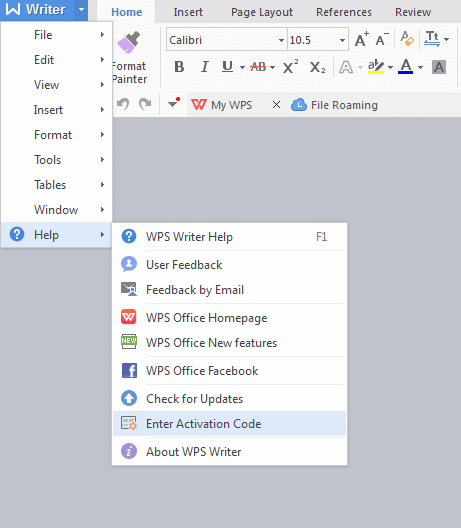Image resolution: width=461 pixels, height=528 pixels.
Task: Close the My WPS tab
Action: (276, 105)
